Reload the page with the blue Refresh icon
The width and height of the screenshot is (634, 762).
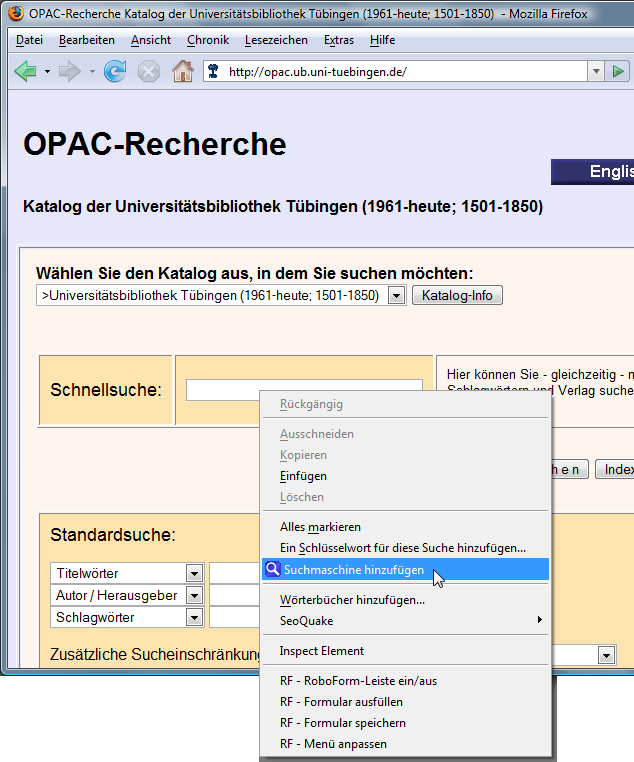(115, 71)
